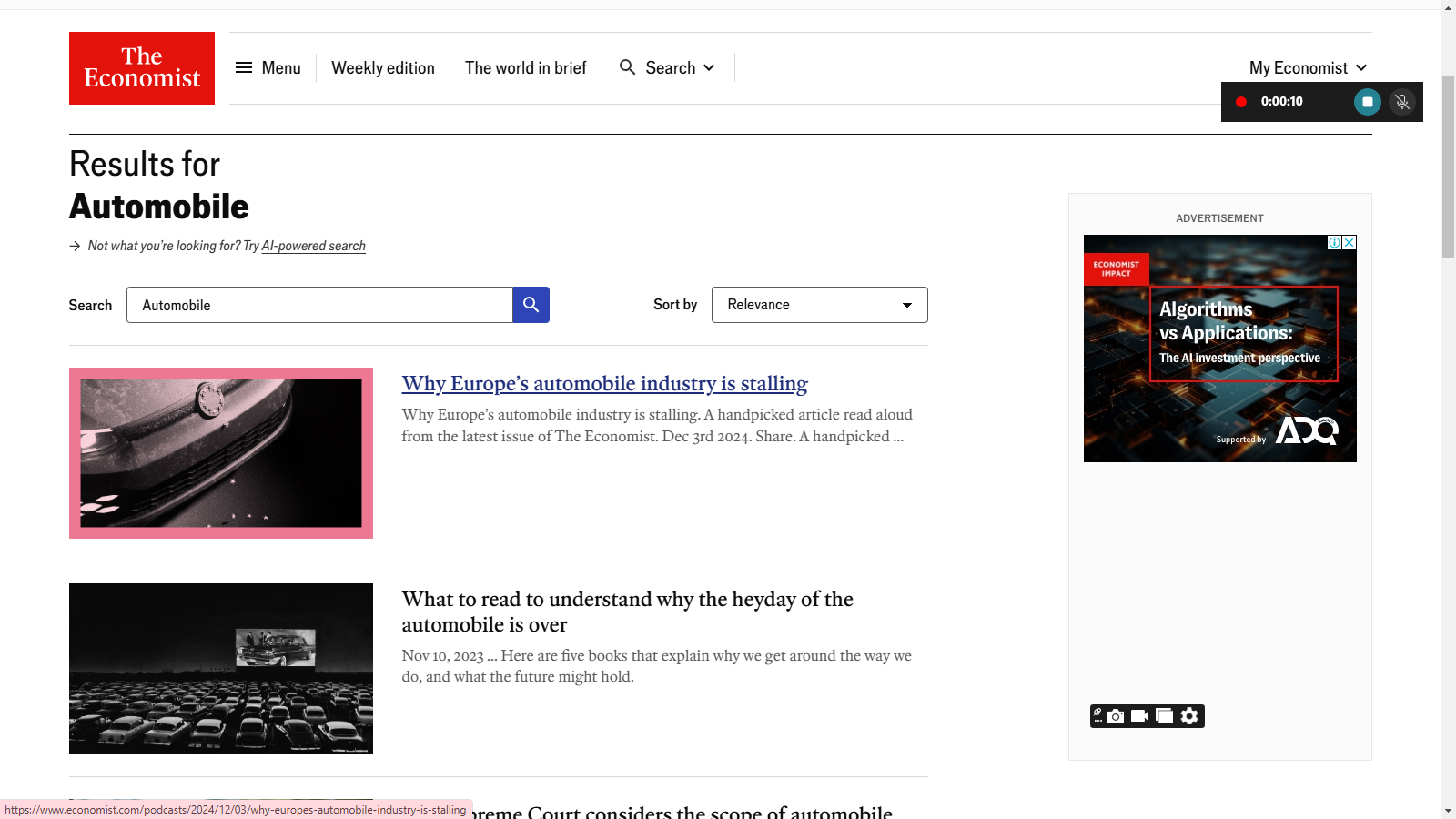
Task: Toggle the muted microphone in recording bar
Action: pyautogui.click(x=1402, y=102)
